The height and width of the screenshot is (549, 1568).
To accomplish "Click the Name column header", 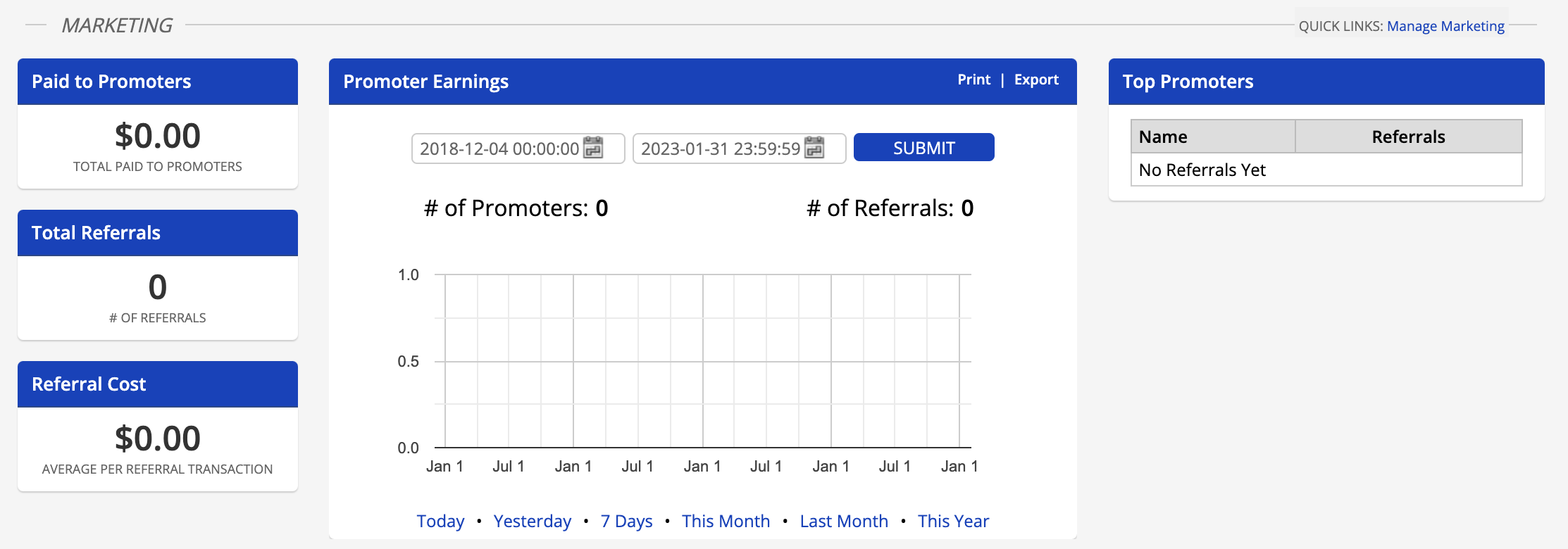I will click(x=1212, y=137).
